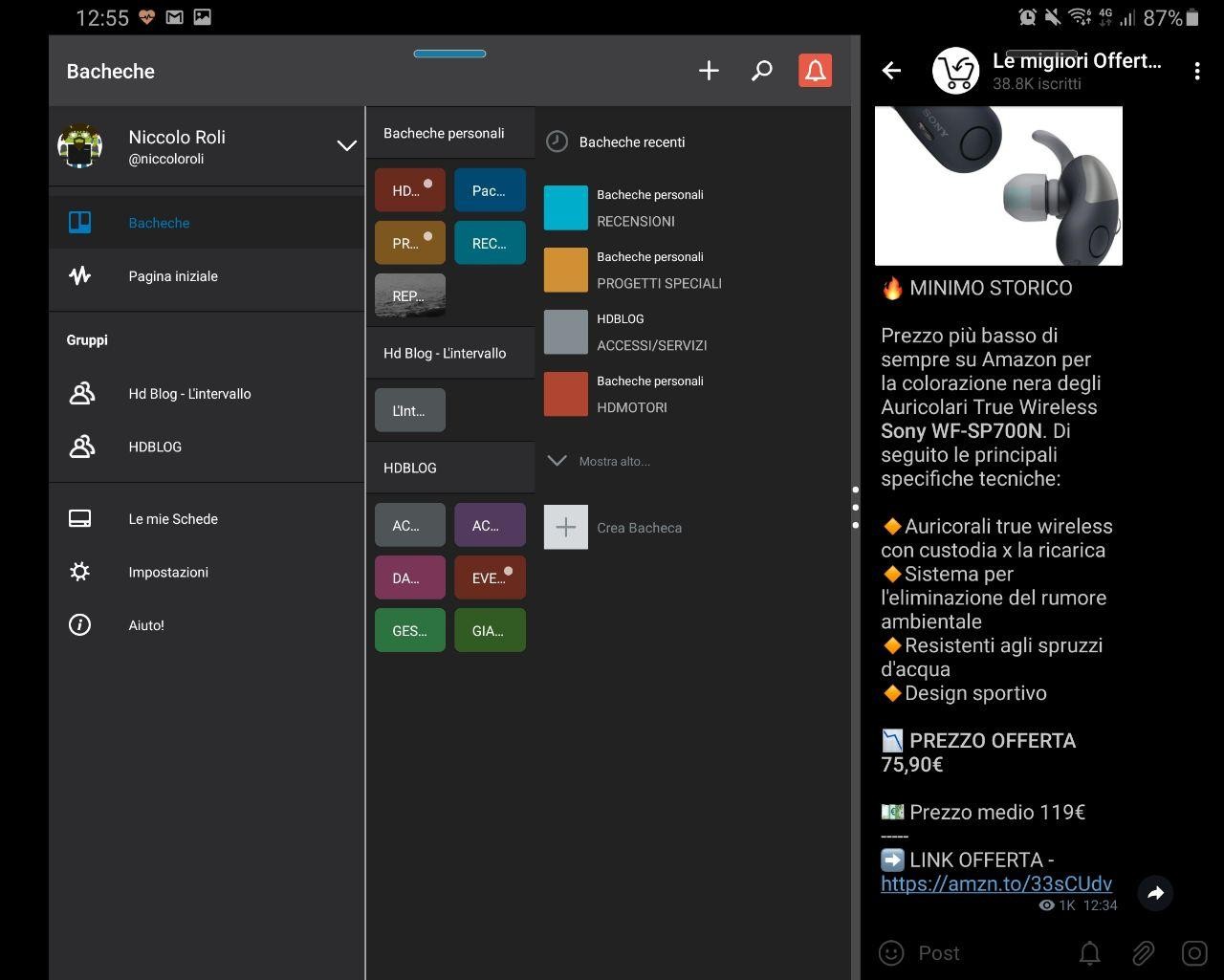Open Pagina iniziale in sidebar
Image resolution: width=1224 pixels, height=980 pixels.
pos(207,276)
